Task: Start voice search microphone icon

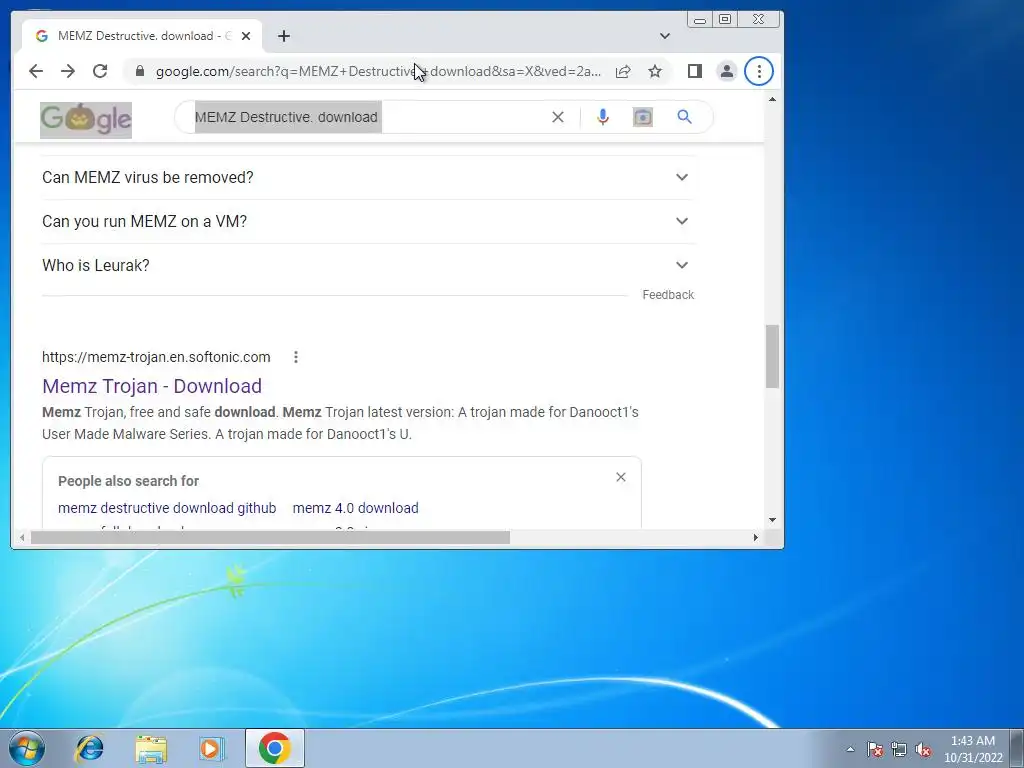Action: coord(603,117)
